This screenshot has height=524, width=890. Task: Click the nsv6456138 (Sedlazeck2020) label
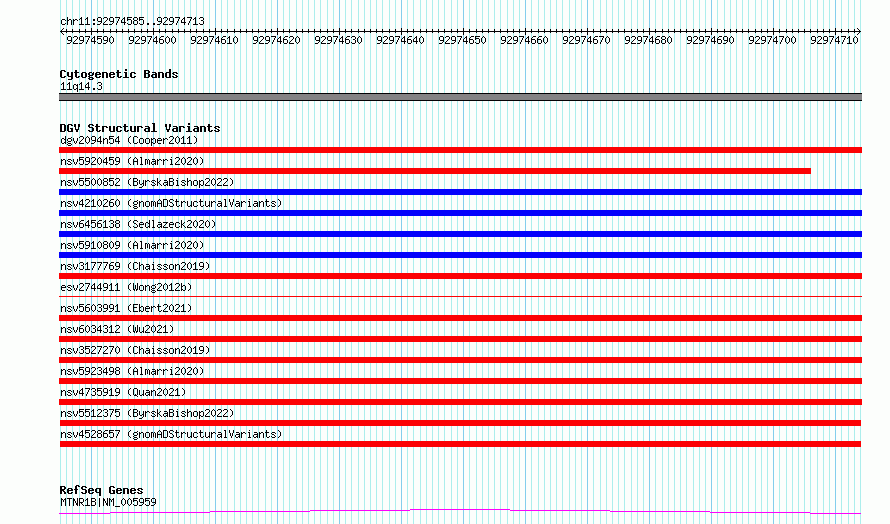click(x=138, y=224)
